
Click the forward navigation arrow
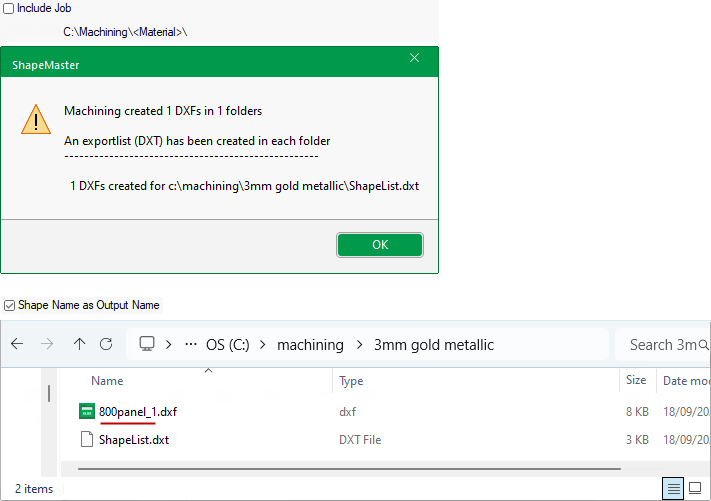pos(49,344)
